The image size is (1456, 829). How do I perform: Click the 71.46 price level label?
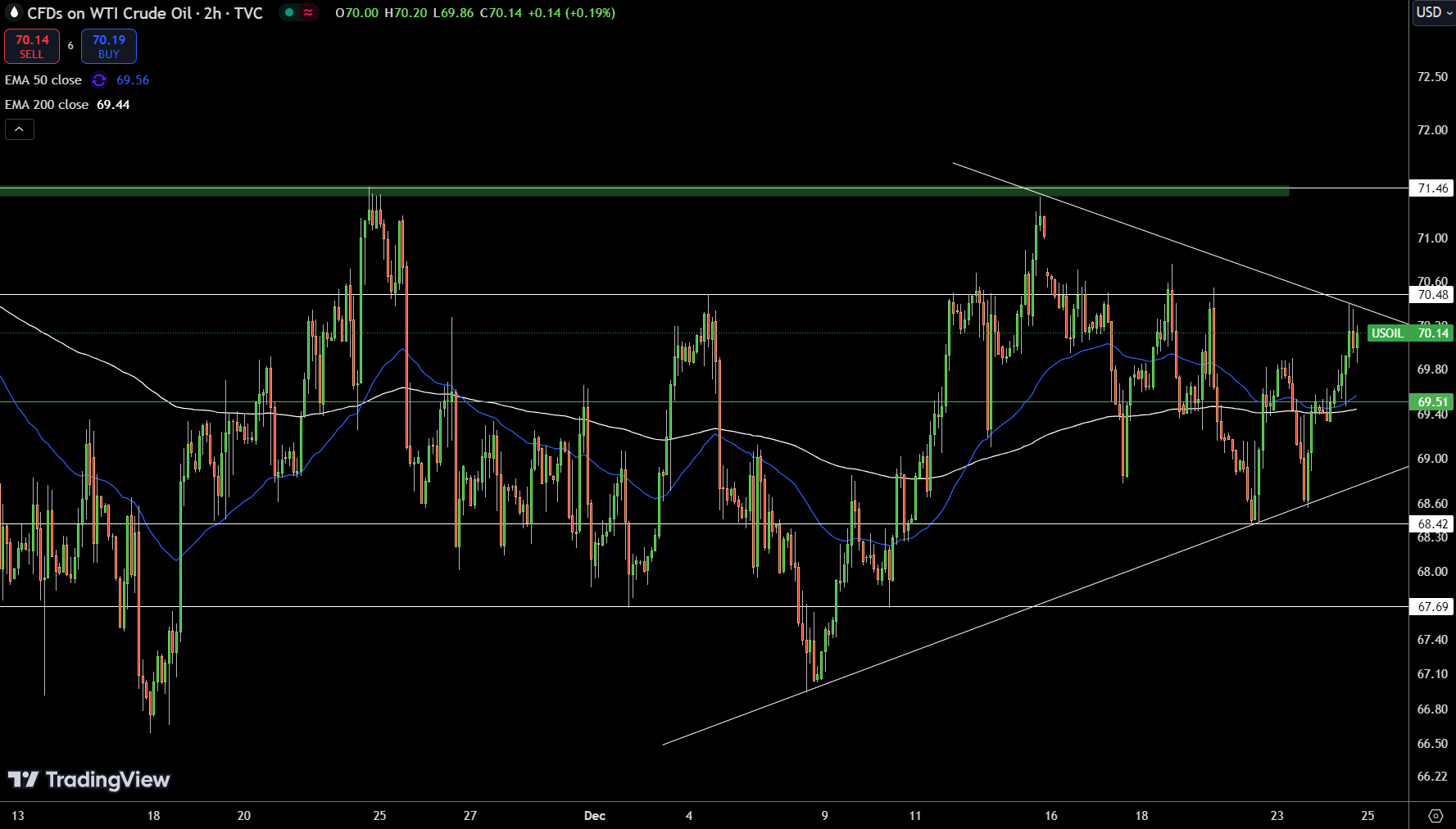1432,188
